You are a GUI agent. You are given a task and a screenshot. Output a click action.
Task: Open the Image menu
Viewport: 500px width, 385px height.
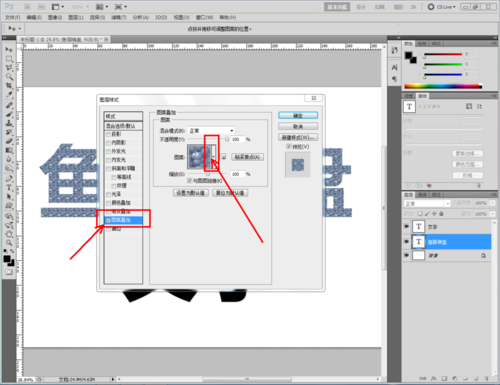point(55,17)
